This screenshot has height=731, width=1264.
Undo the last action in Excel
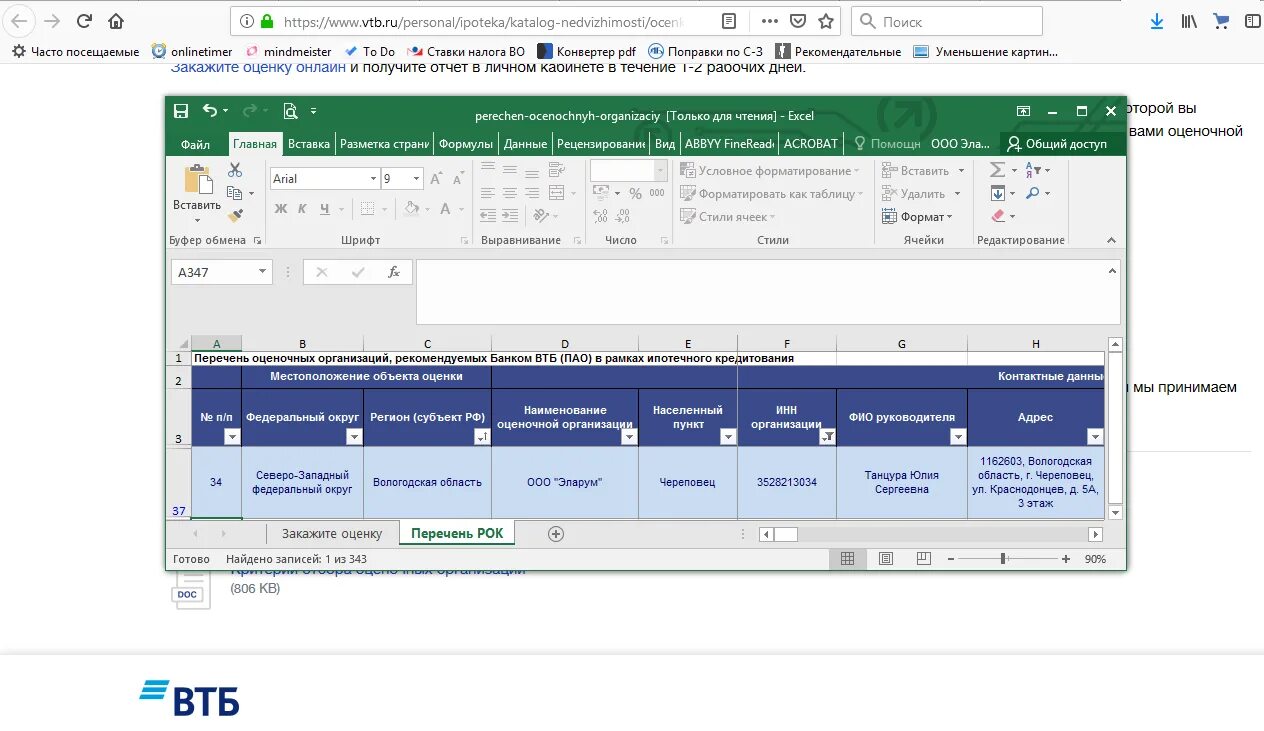click(x=210, y=111)
